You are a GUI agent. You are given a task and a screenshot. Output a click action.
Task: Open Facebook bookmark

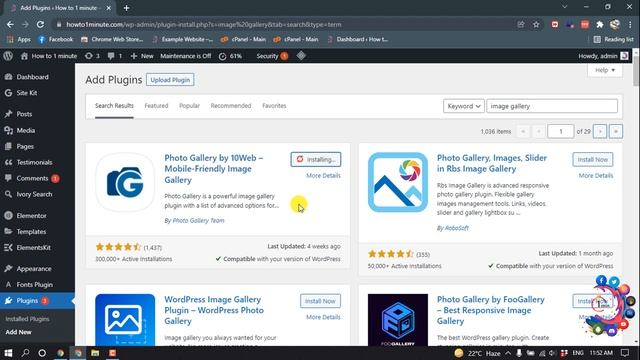(56, 40)
